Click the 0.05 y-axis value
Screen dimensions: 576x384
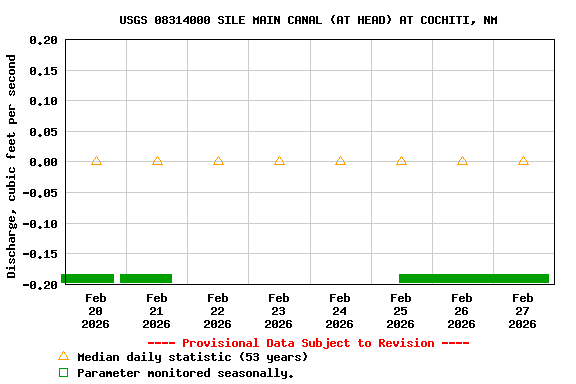click(43, 132)
